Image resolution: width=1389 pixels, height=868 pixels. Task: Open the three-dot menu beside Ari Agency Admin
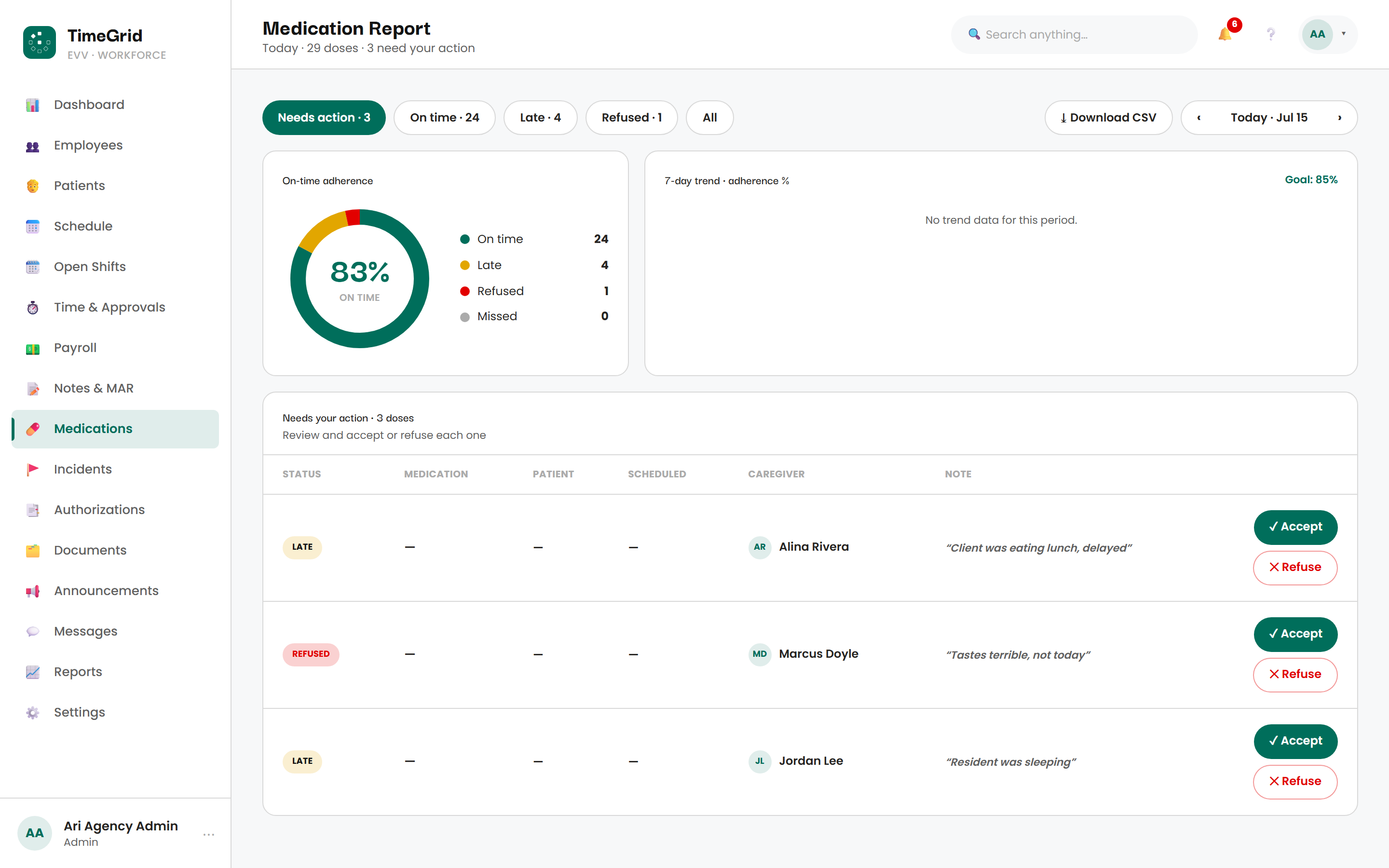(x=208, y=834)
